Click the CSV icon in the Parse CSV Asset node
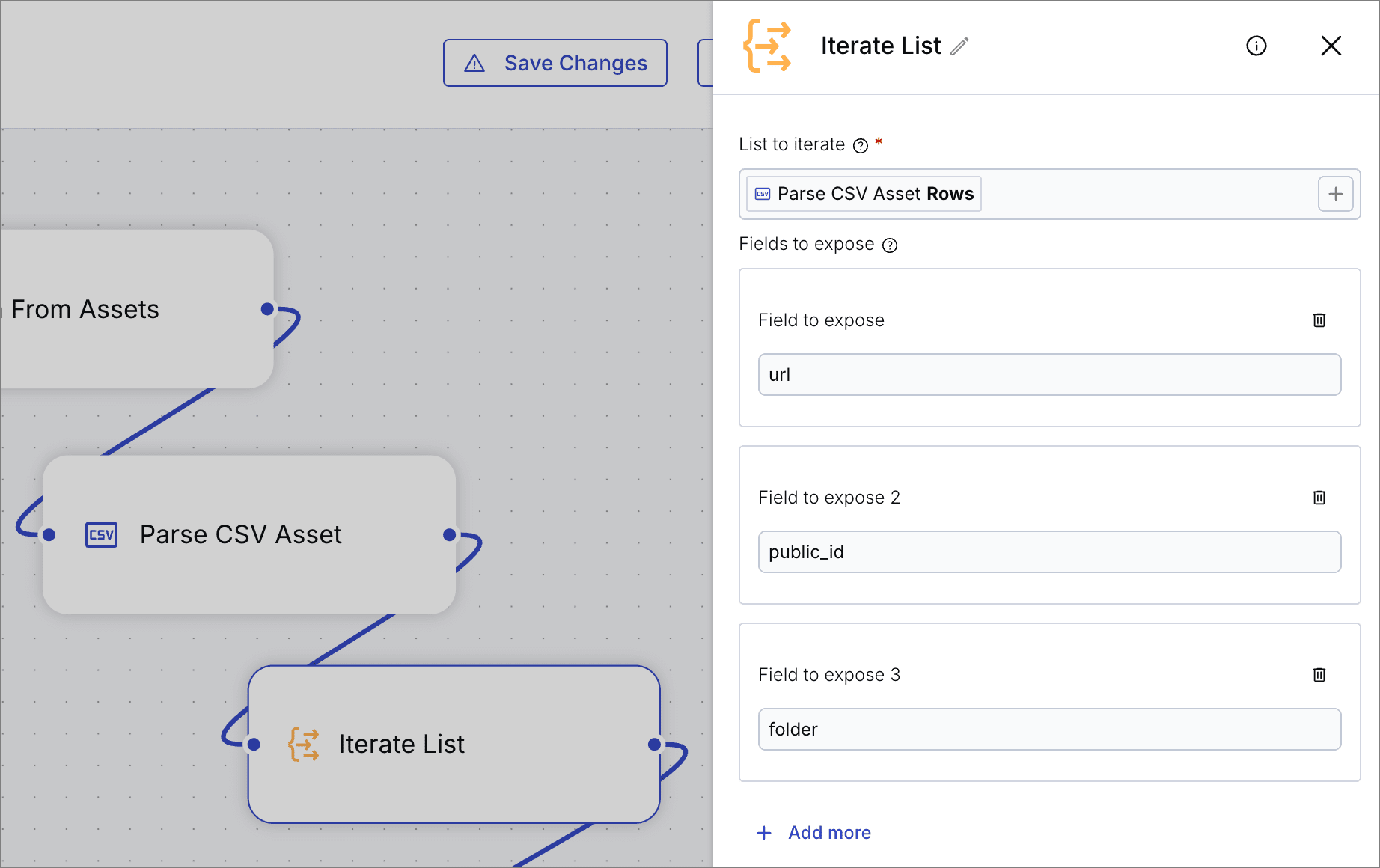 pyautogui.click(x=101, y=535)
